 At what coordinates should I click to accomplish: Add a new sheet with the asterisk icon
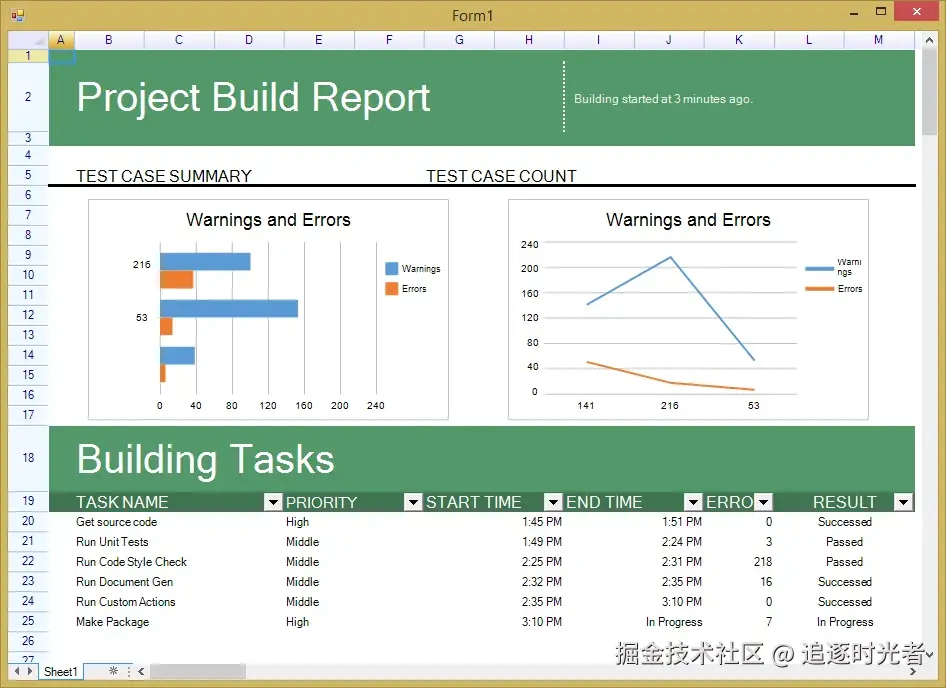tap(113, 670)
